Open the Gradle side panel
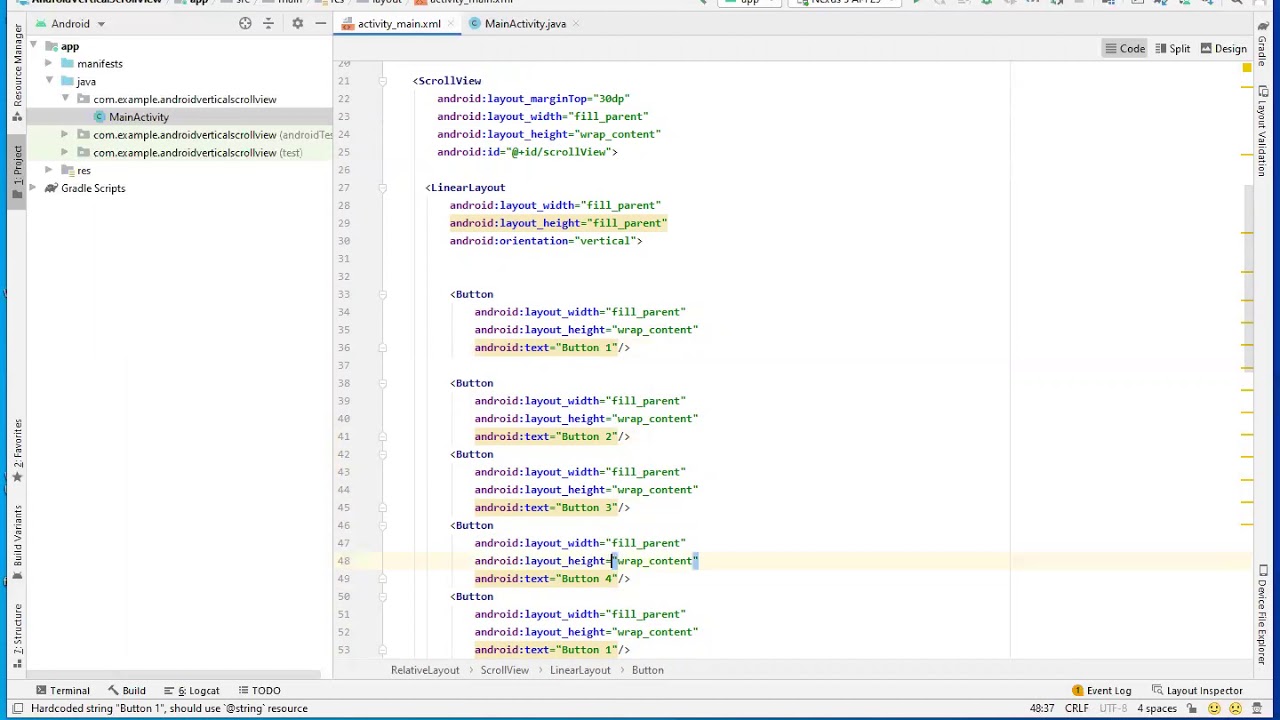This screenshot has height=720, width=1280. click(x=1262, y=44)
